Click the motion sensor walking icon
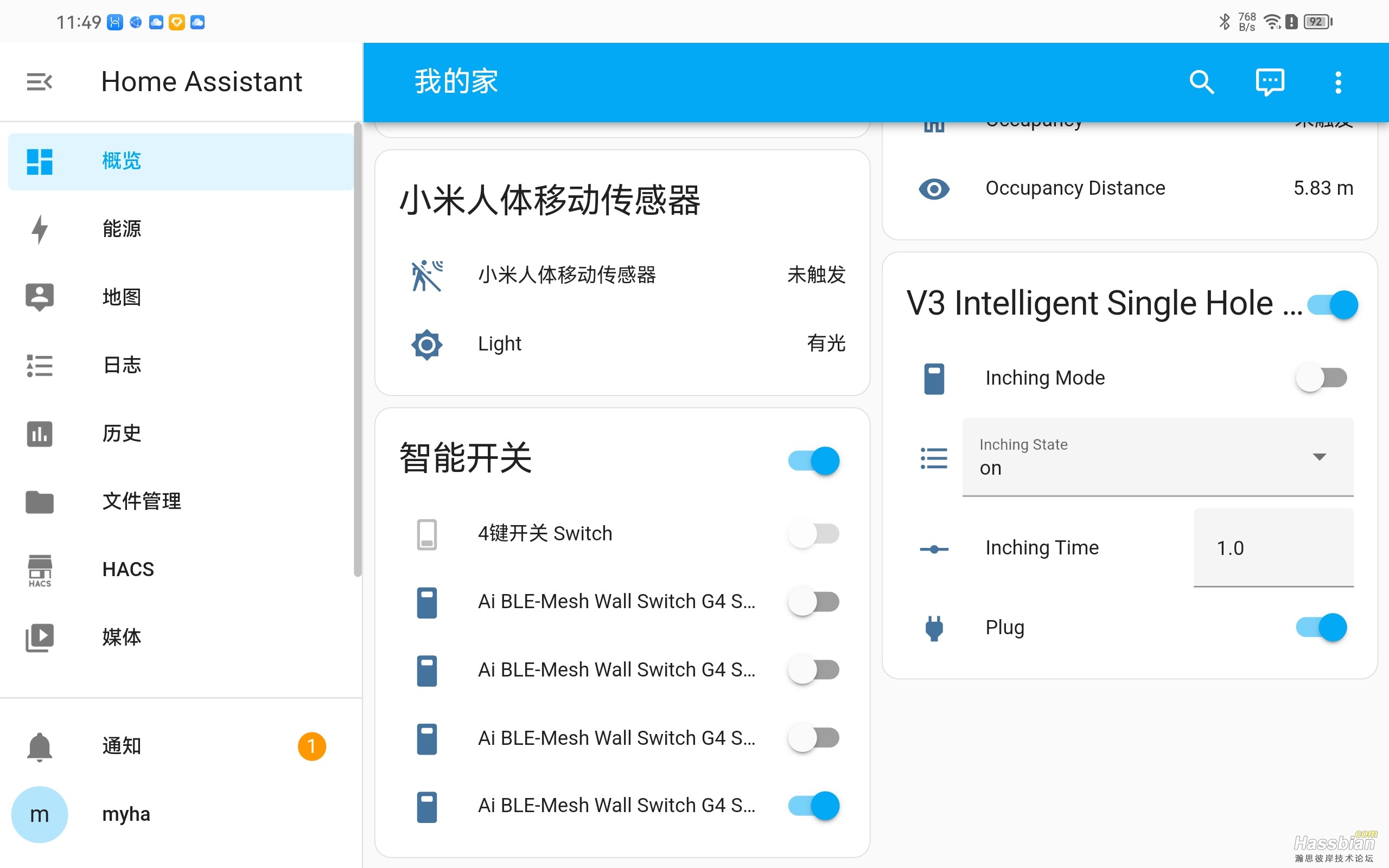Image resolution: width=1389 pixels, height=868 pixels. (427, 276)
